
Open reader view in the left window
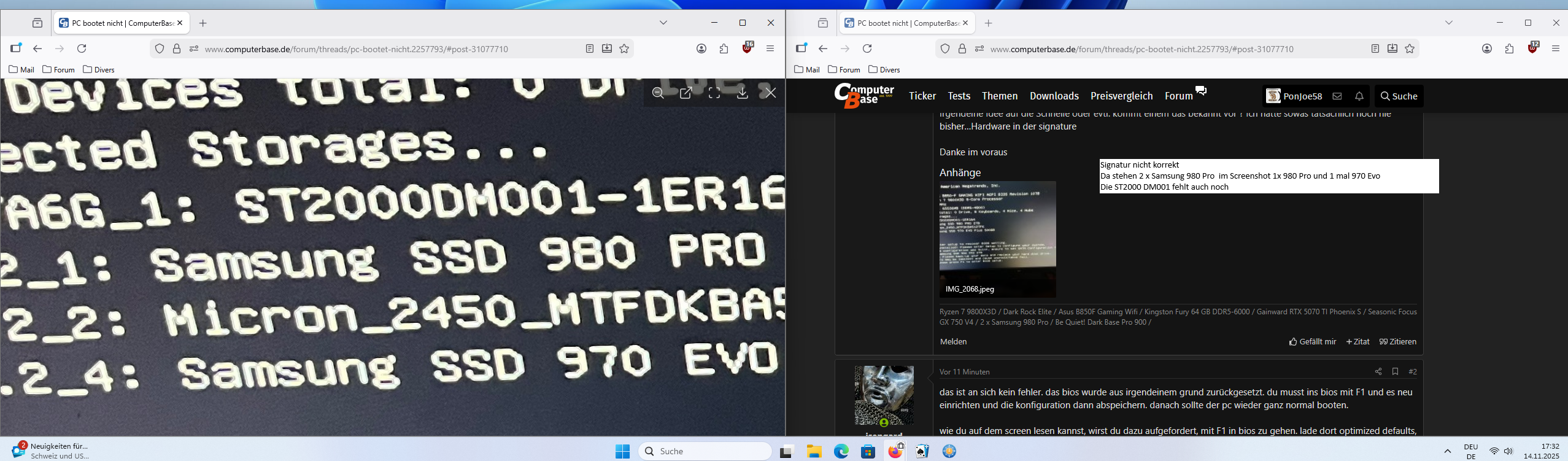click(590, 48)
